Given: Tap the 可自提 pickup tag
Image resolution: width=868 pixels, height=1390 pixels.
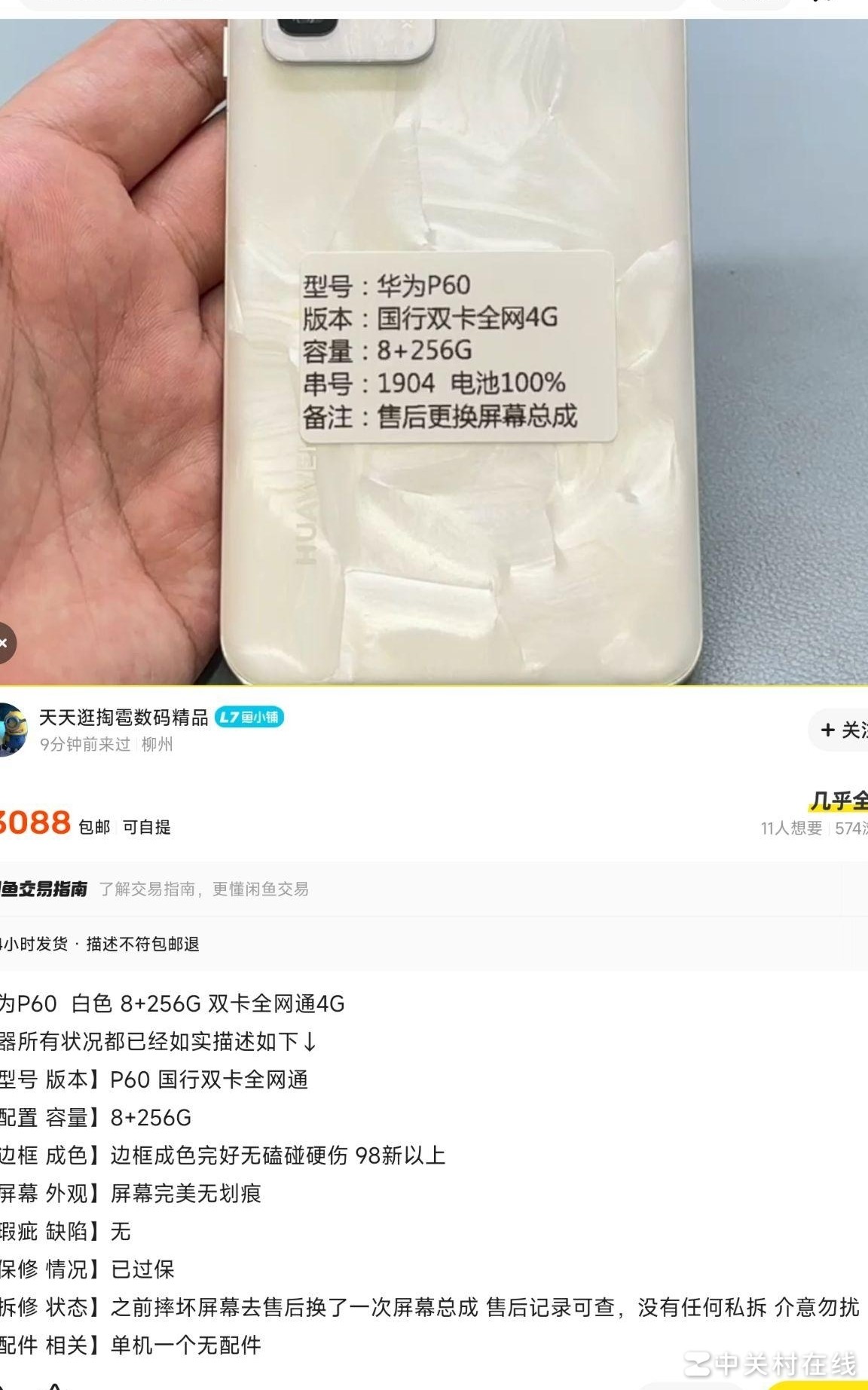Looking at the screenshot, I should pos(146,827).
